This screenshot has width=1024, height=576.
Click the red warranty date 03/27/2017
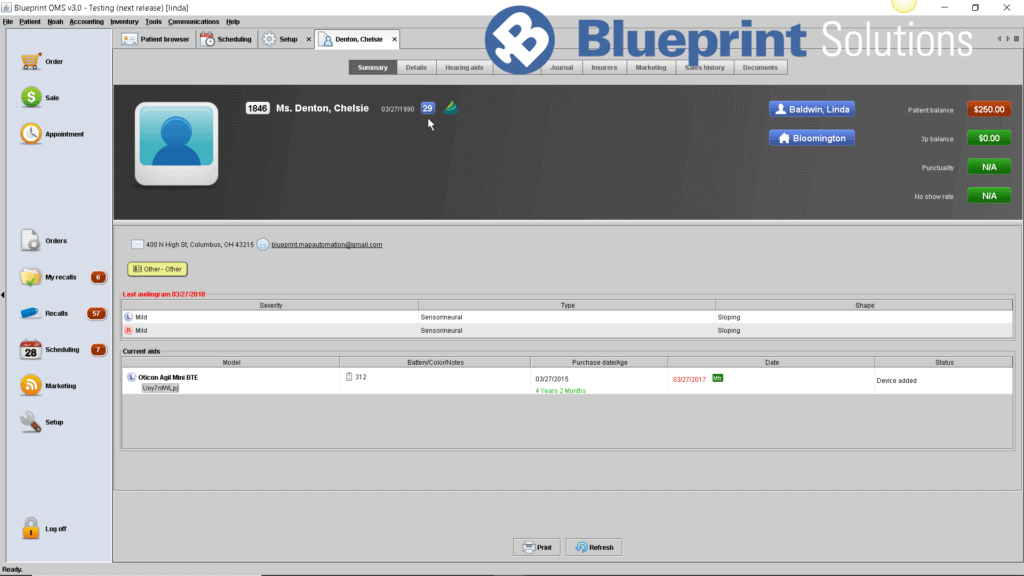689,379
